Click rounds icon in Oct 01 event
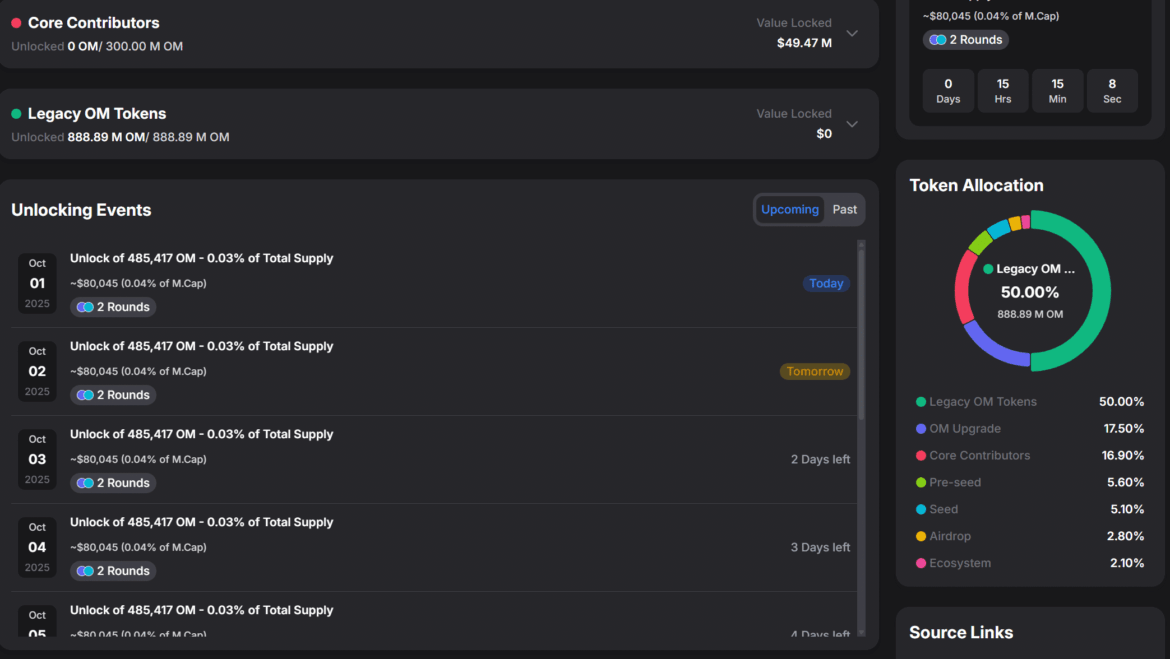The height and width of the screenshot is (659, 1170). pyautogui.click(x=85, y=307)
